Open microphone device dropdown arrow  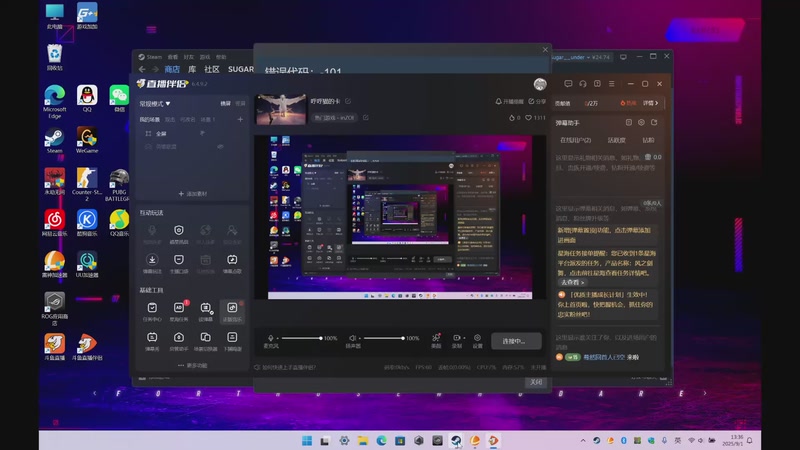278,338
